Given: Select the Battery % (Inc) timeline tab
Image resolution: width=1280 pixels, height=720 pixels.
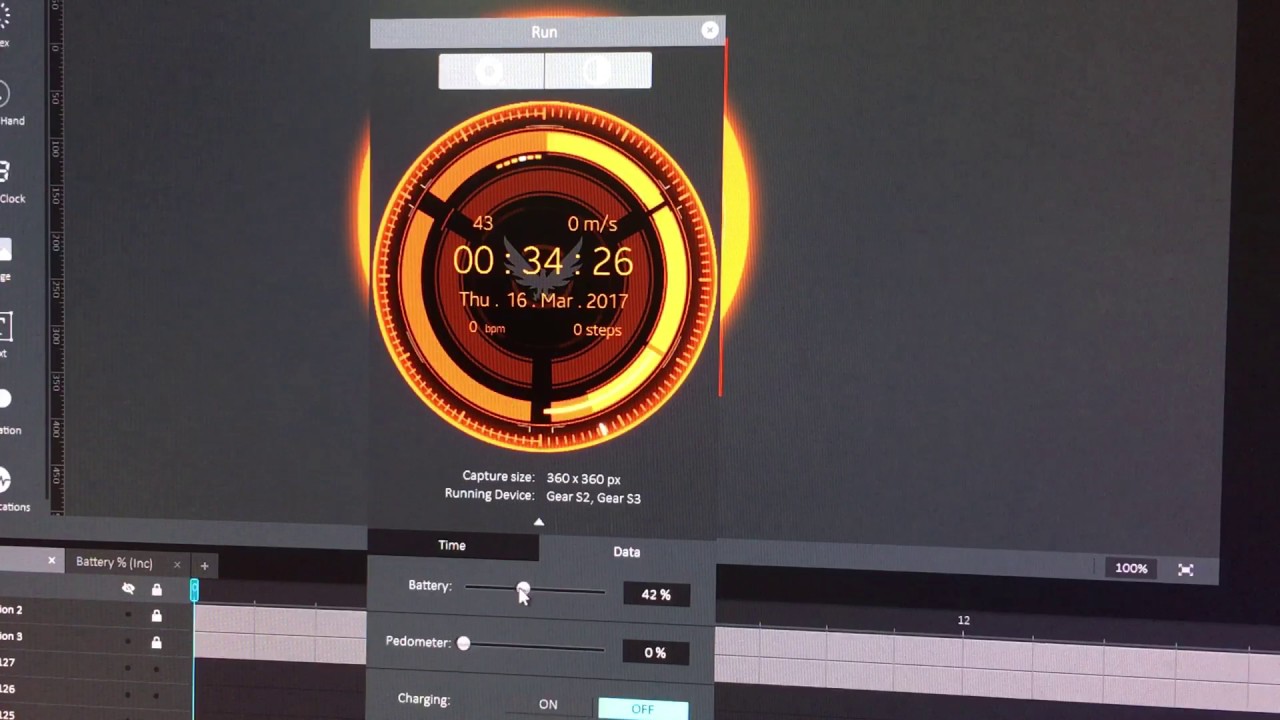Looking at the screenshot, I should coord(115,563).
